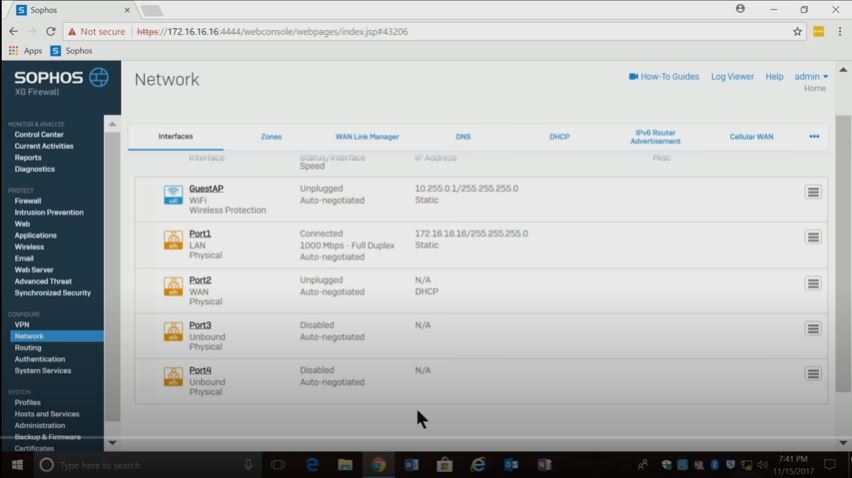Go back using the browser back arrow
Image resolution: width=852 pixels, height=478 pixels.
14,32
